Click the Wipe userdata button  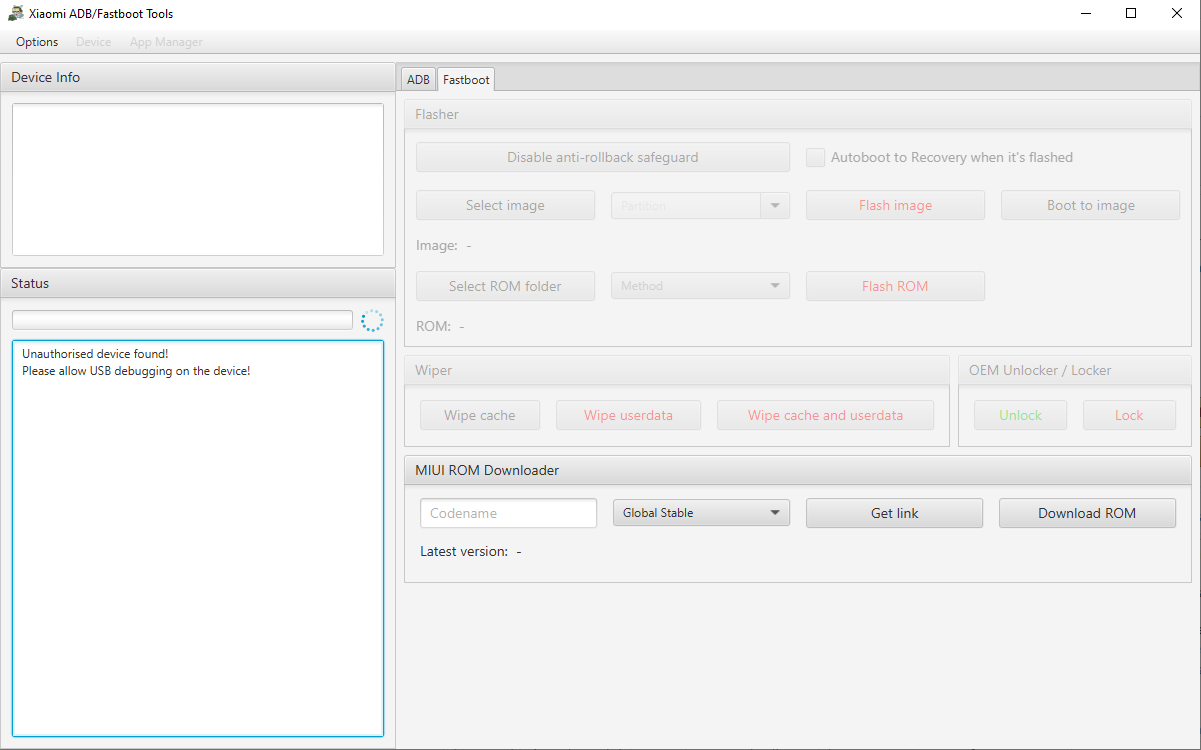coord(628,415)
